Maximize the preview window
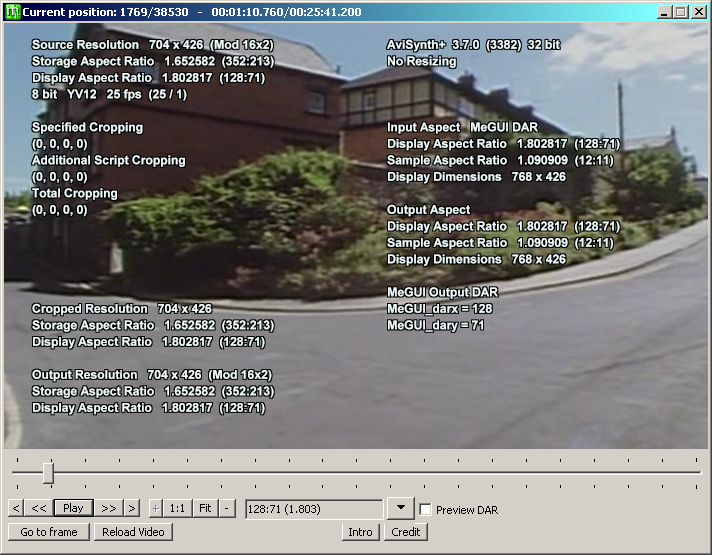The width and height of the screenshot is (712, 555). click(681, 12)
